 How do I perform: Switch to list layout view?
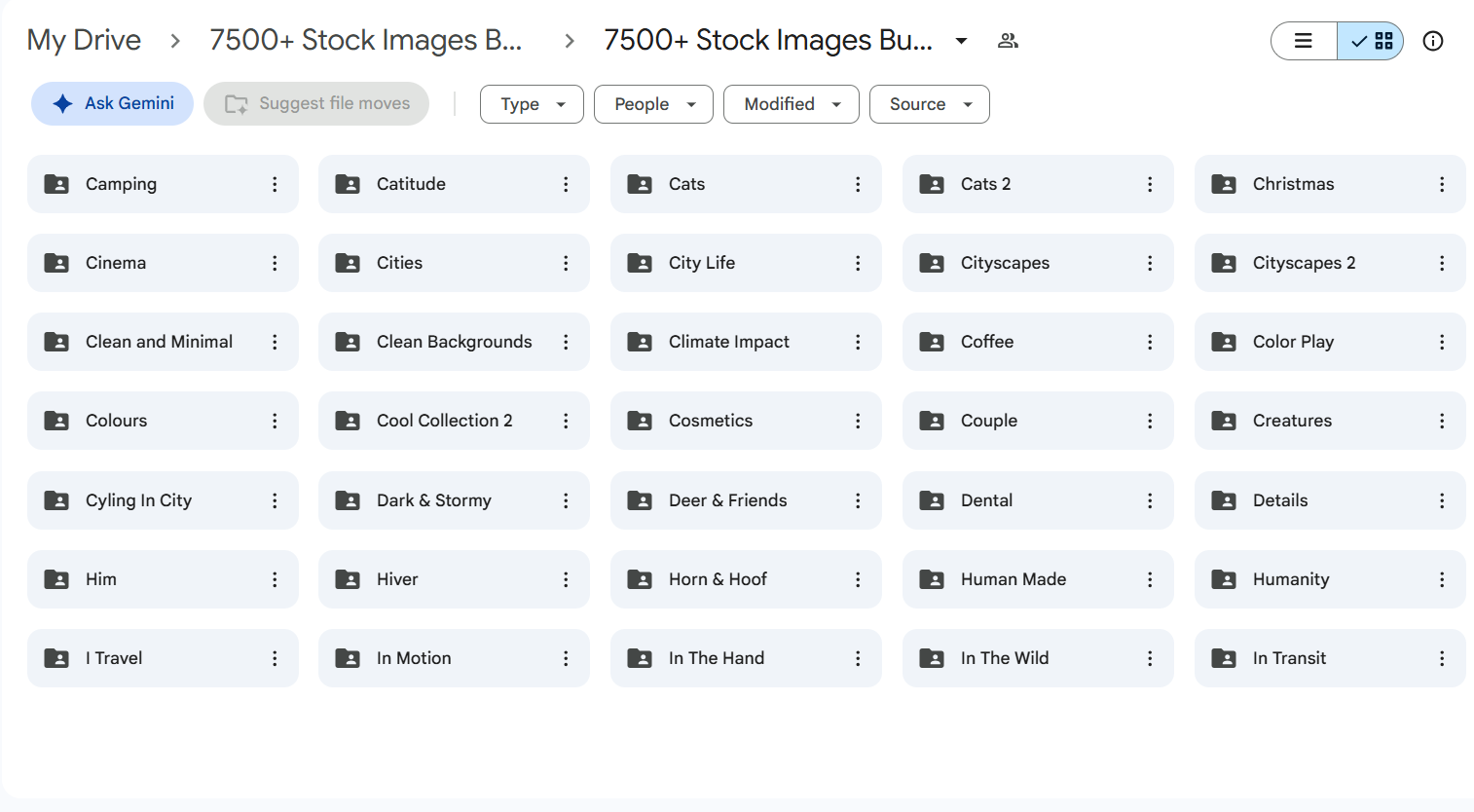[1304, 41]
